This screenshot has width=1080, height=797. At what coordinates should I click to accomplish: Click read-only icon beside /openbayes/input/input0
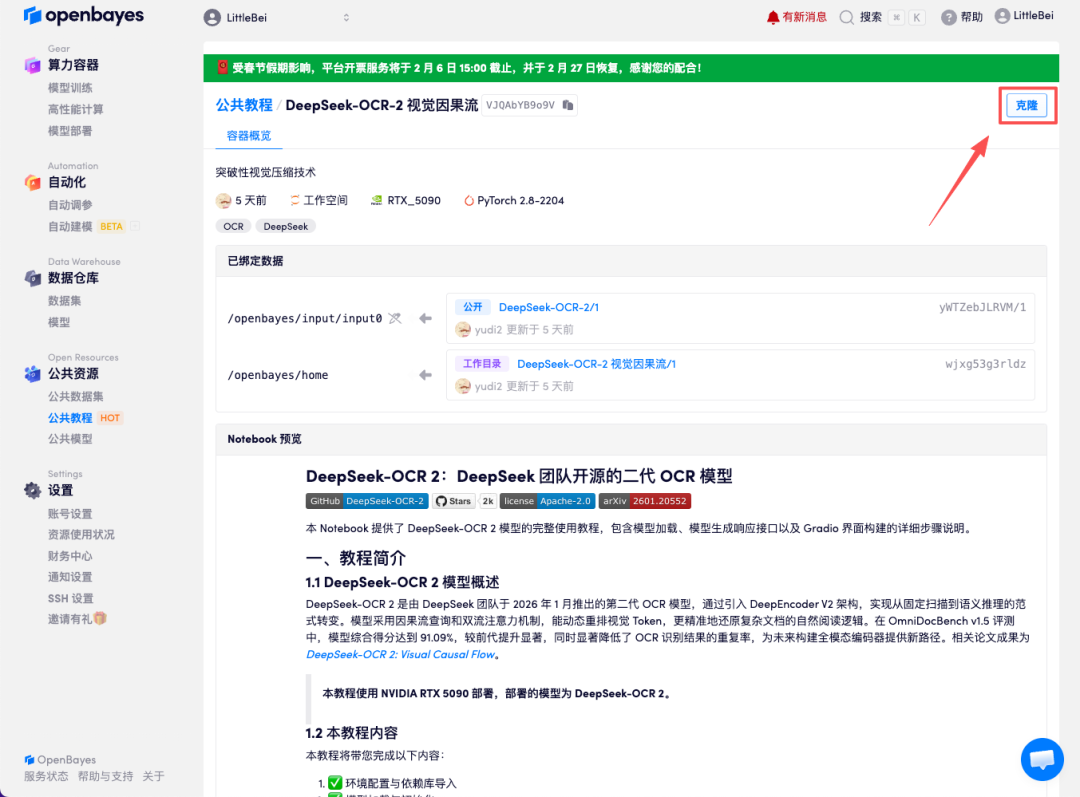pyautogui.click(x=395, y=318)
